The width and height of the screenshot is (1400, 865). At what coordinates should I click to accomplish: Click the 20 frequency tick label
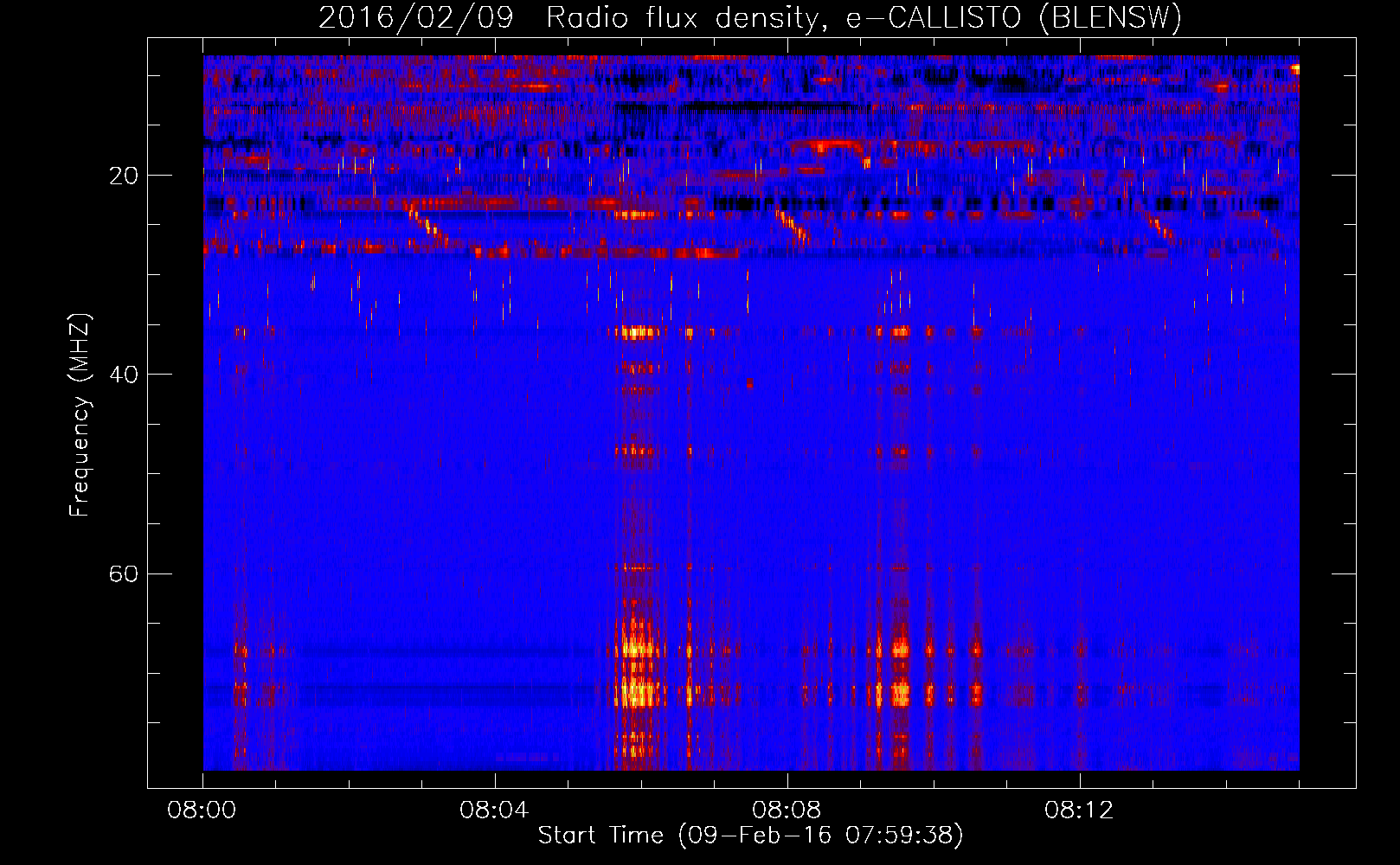click(x=123, y=176)
